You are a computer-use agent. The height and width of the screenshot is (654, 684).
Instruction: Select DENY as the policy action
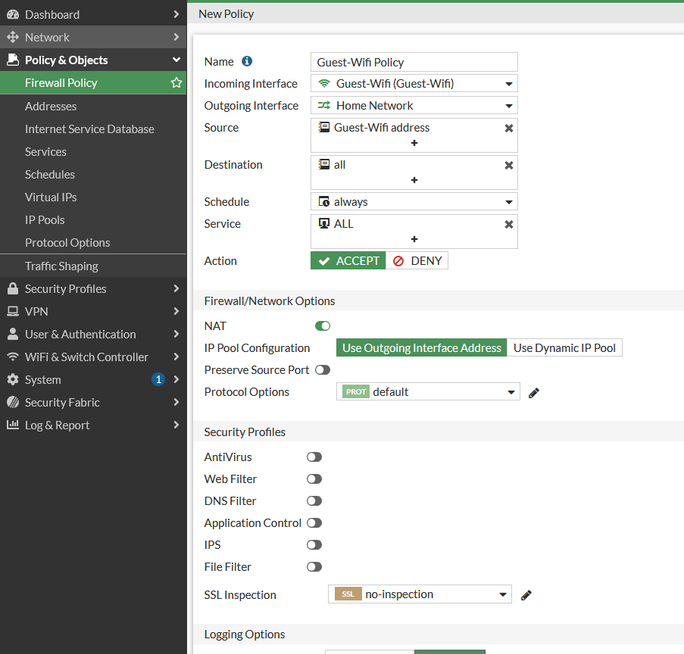(x=417, y=261)
